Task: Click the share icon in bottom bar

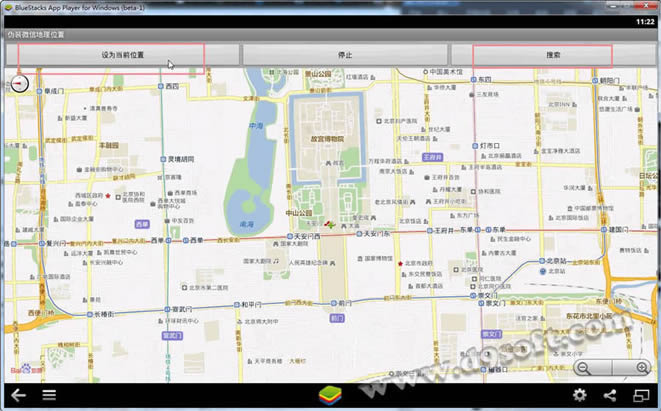Action: pos(610,396)
